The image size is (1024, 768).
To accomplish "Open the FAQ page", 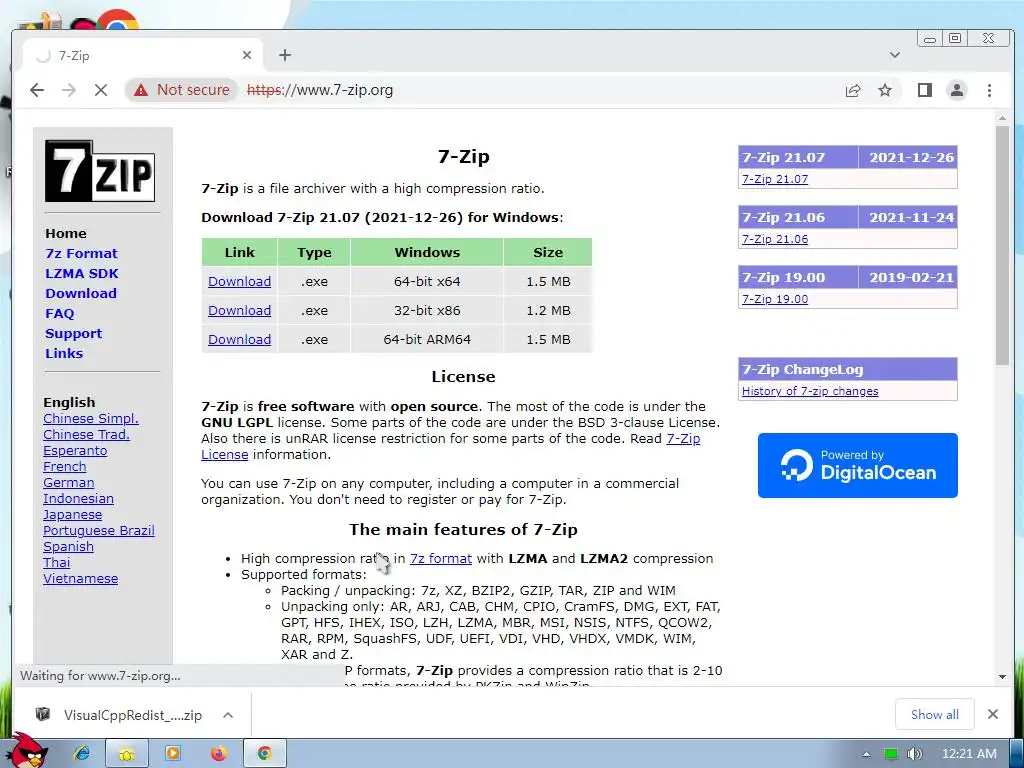I will pyautogui.click(x=59, y=313).
